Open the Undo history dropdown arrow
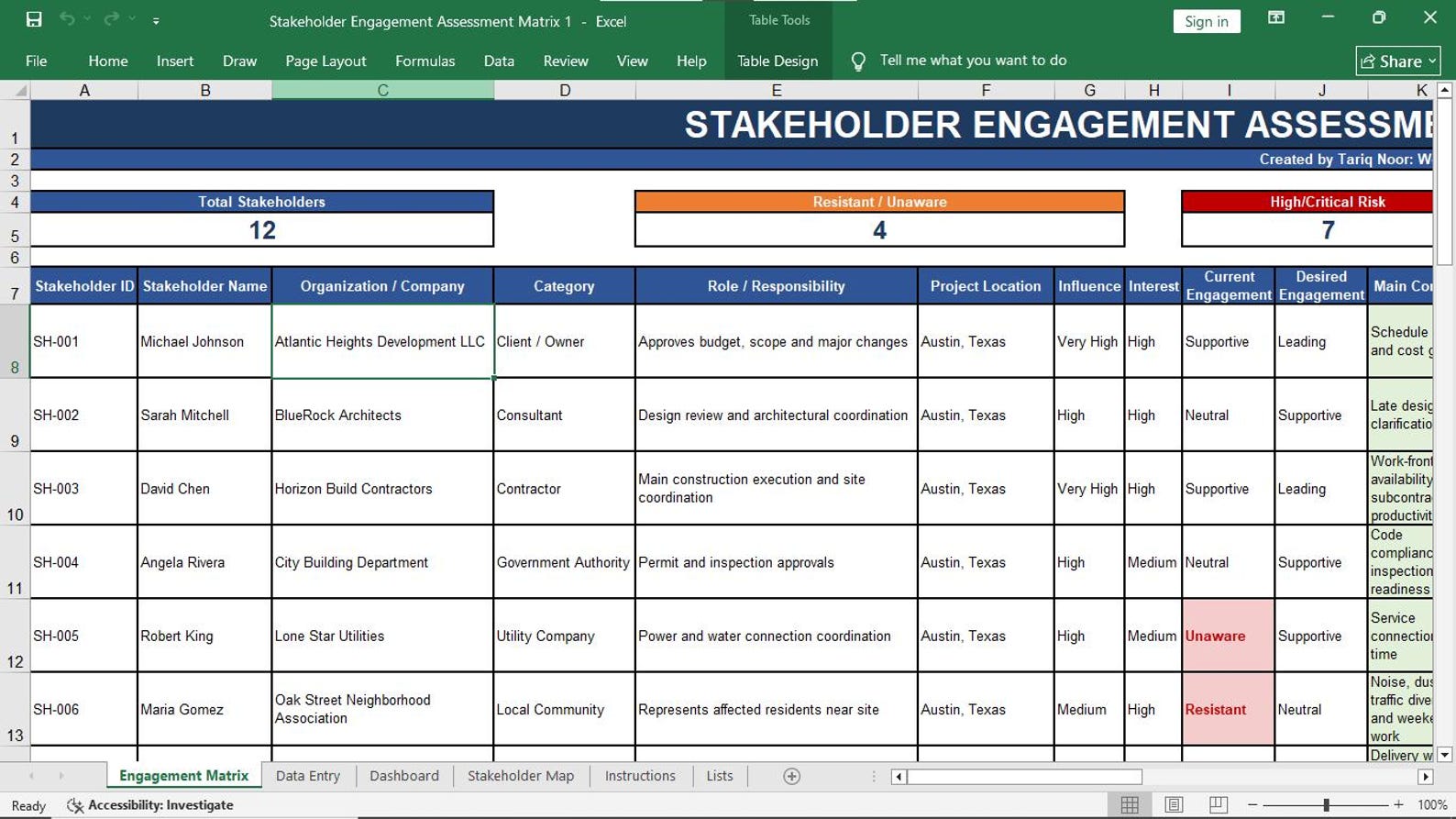 [x=87, y=19]
